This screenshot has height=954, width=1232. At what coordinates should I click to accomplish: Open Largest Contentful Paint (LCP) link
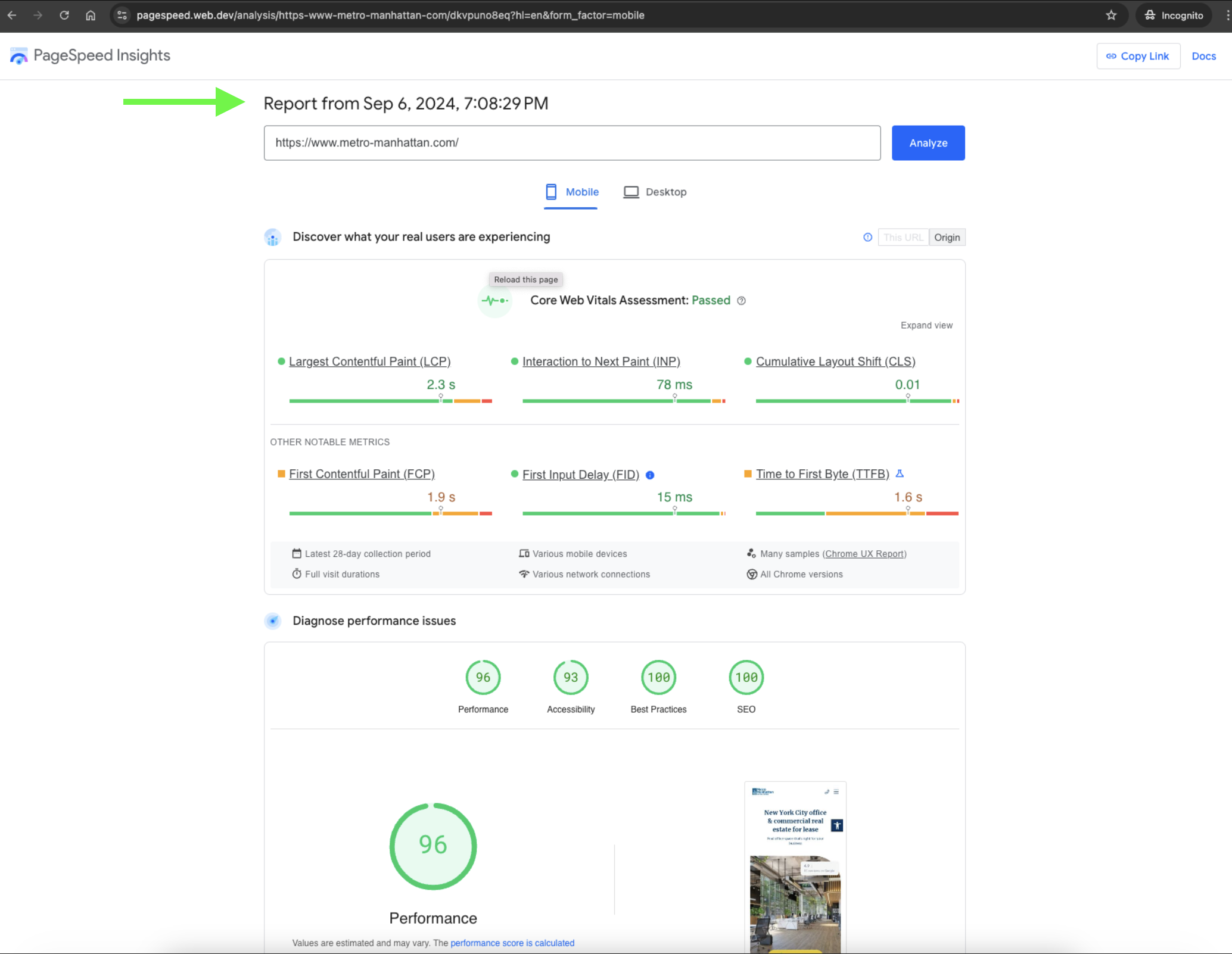click(369, 361)
